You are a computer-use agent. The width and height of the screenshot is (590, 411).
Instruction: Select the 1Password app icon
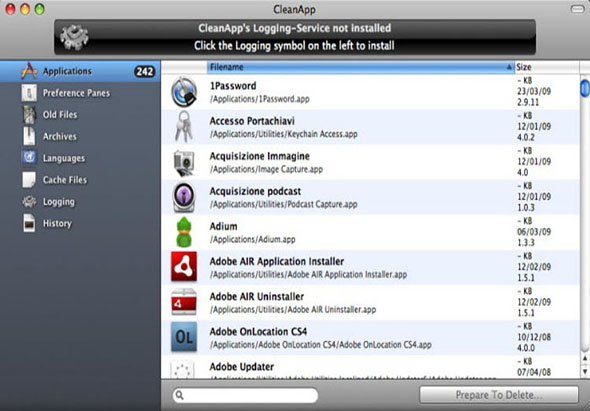(184, 92)
